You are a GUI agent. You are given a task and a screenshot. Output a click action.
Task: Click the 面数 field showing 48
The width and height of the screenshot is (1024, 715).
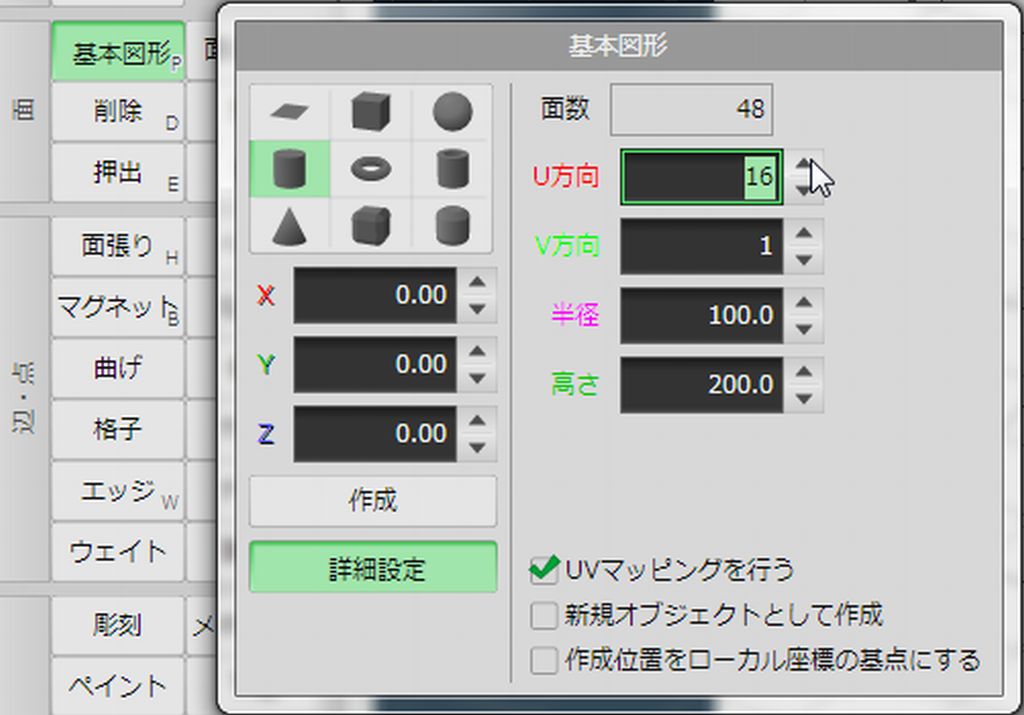click(692, 109)
